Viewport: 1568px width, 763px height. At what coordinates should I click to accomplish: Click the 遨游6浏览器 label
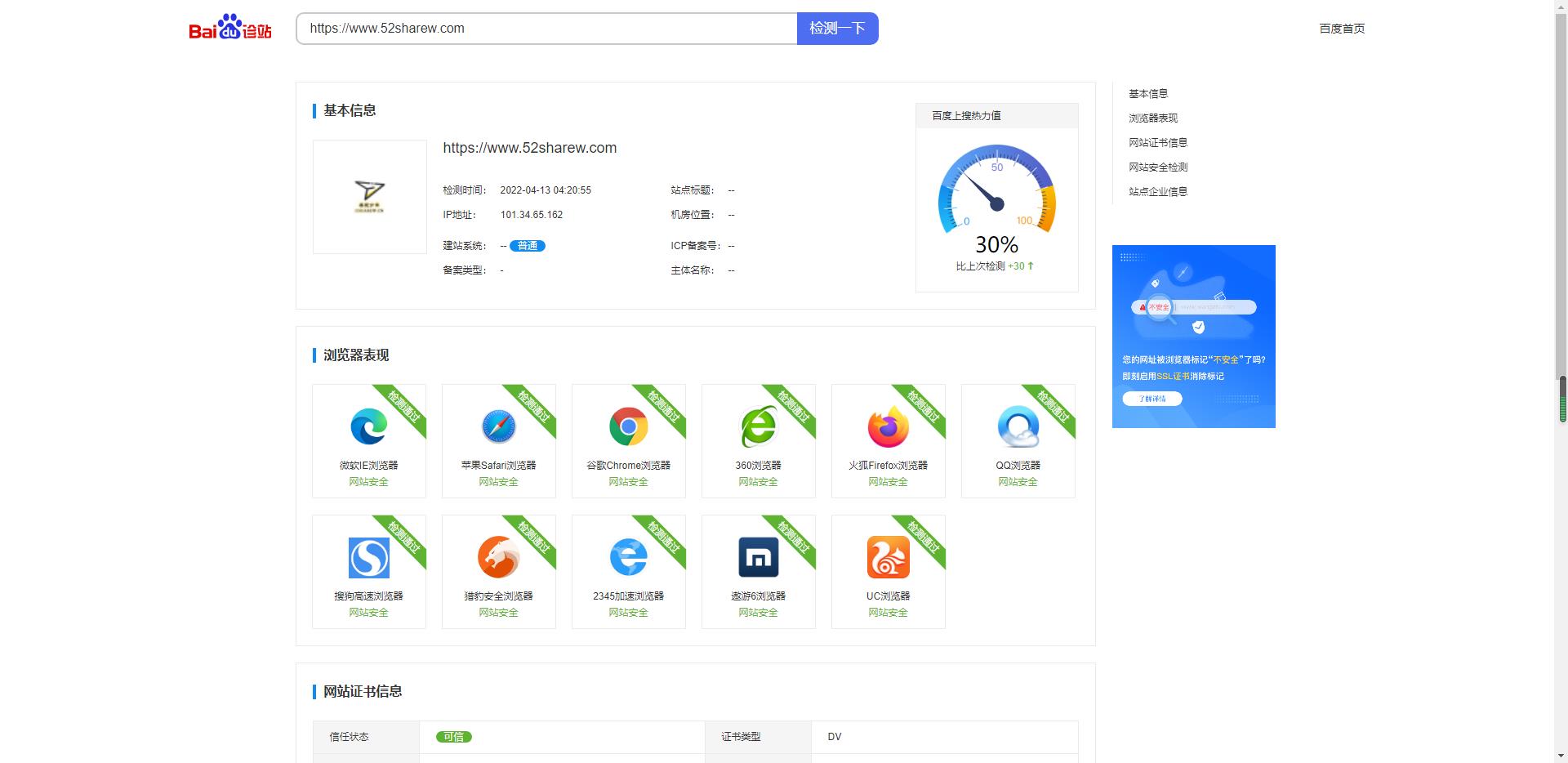[758, 596]
